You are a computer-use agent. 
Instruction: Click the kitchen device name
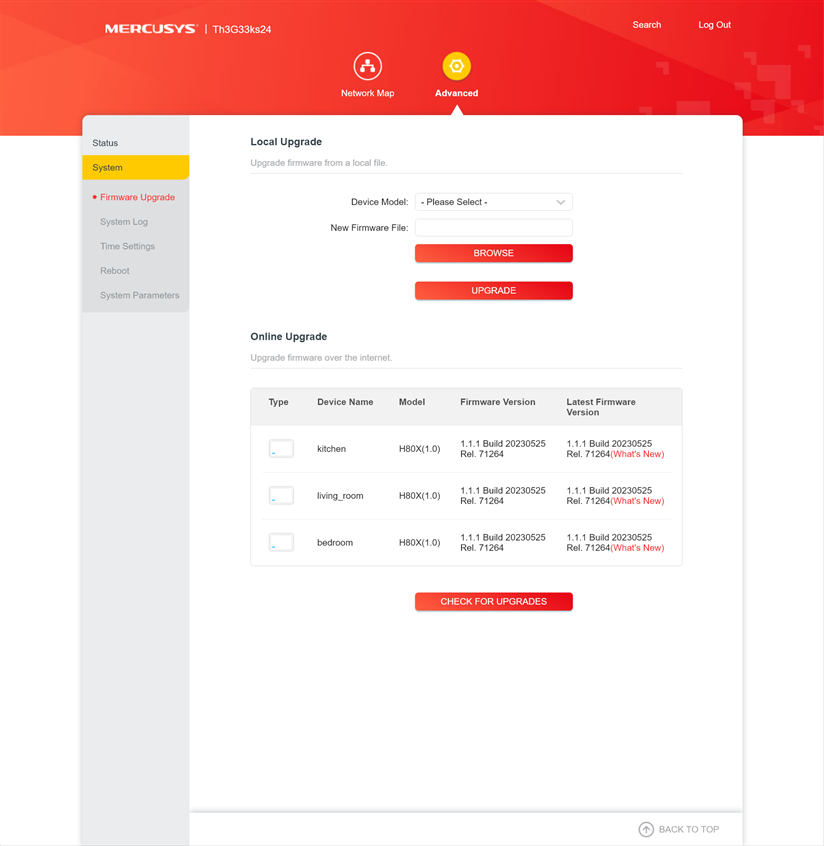(x=331, y=449)
